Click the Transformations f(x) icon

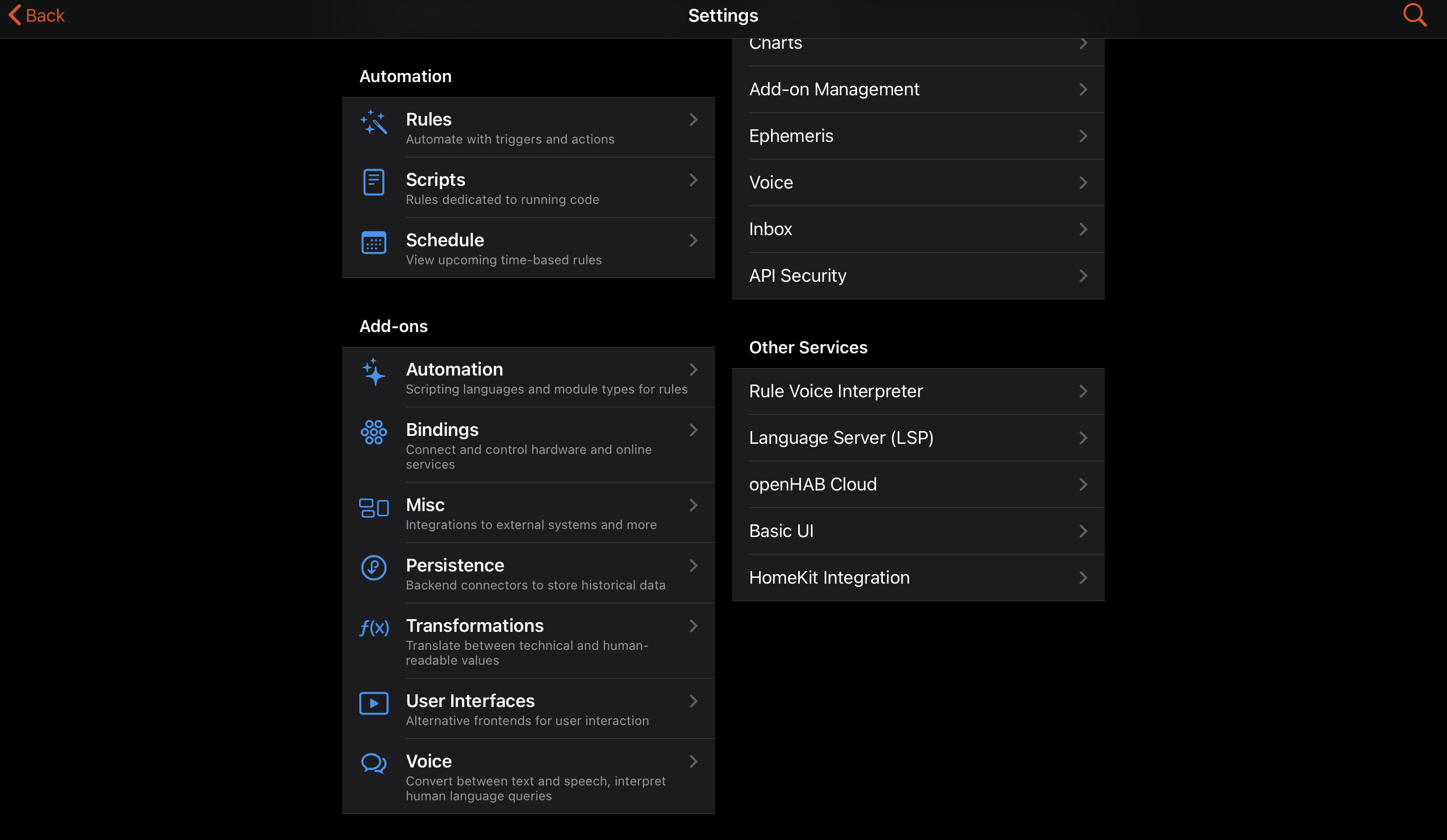click(x=374, y=628)
